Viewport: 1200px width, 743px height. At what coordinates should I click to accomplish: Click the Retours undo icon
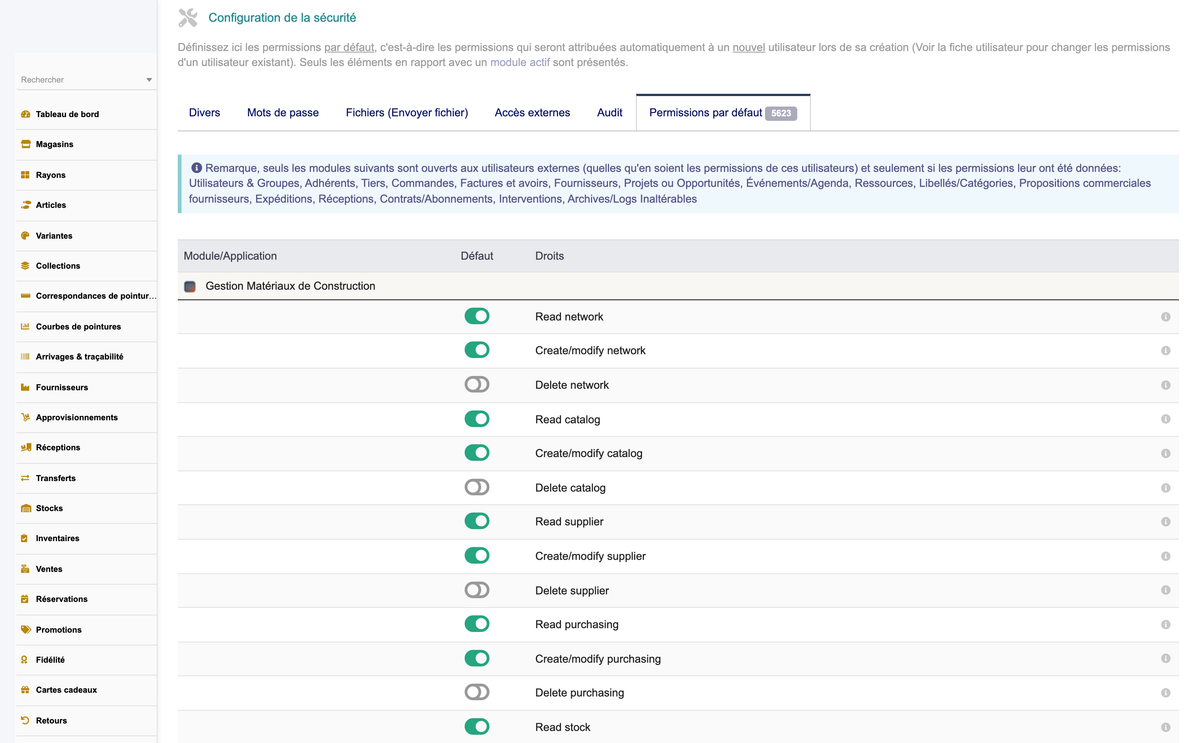pyautogui.click(x=25, y=720)
